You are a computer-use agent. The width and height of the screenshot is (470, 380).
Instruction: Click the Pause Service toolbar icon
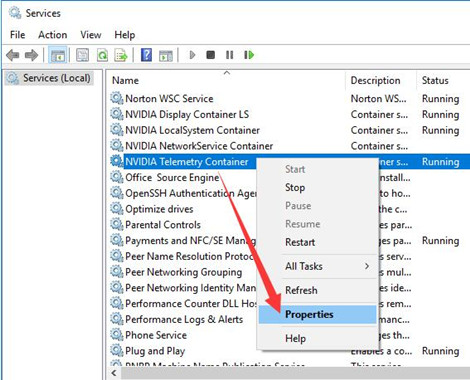click(229, 55)
